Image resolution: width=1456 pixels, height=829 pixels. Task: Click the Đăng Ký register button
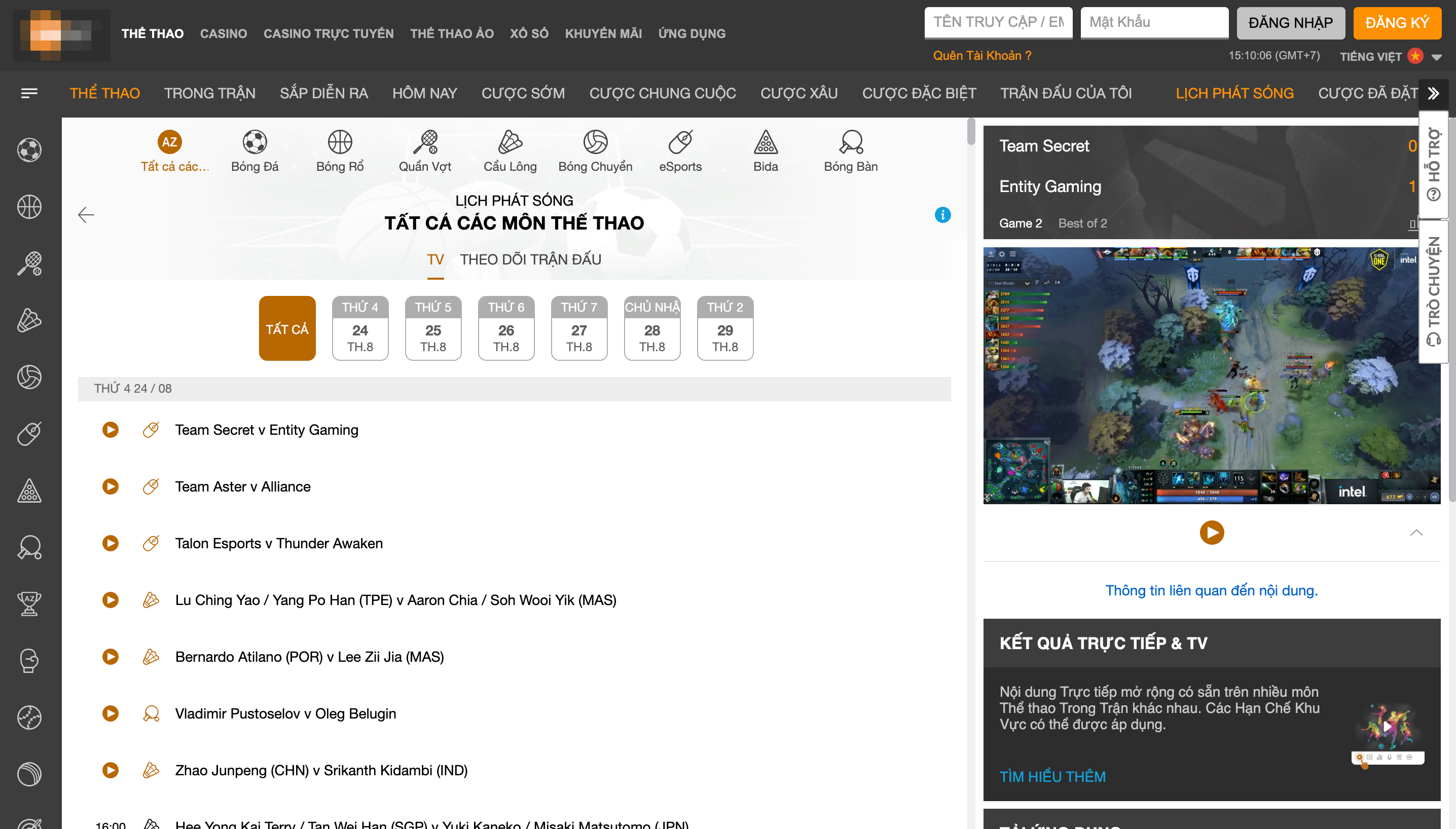click(x=1397, y=23)
